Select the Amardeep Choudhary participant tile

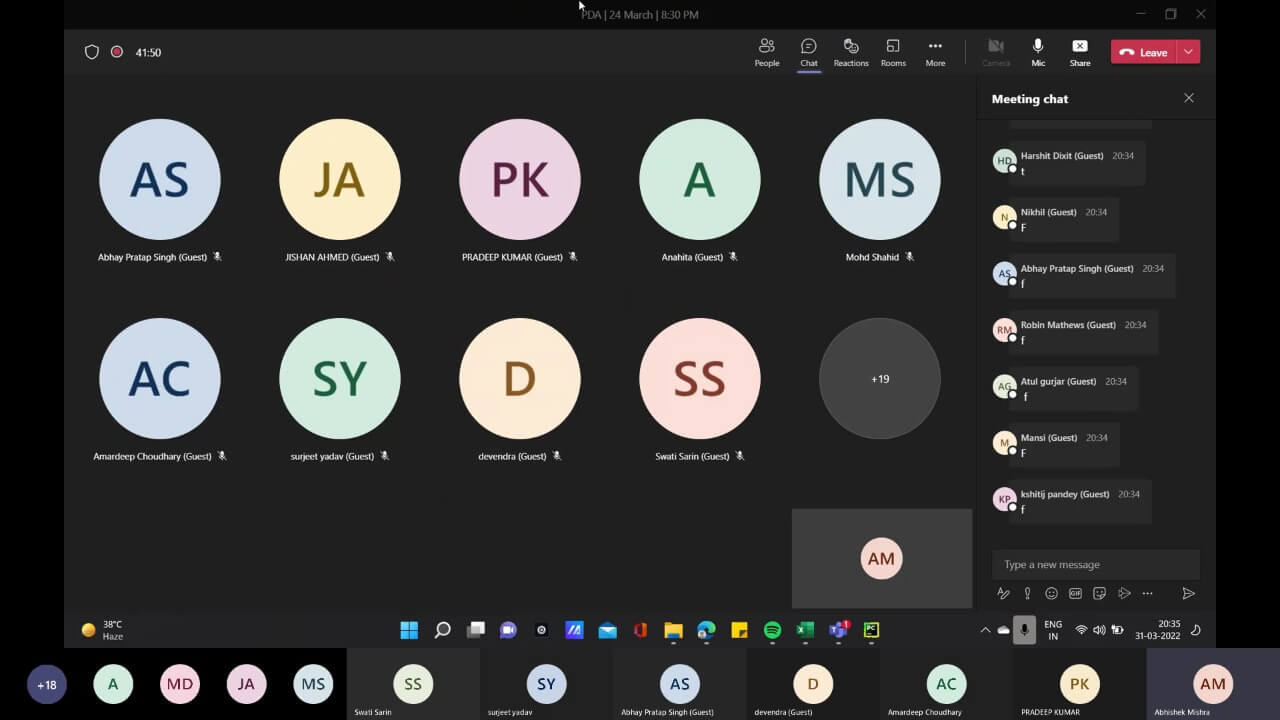[160, 389]
